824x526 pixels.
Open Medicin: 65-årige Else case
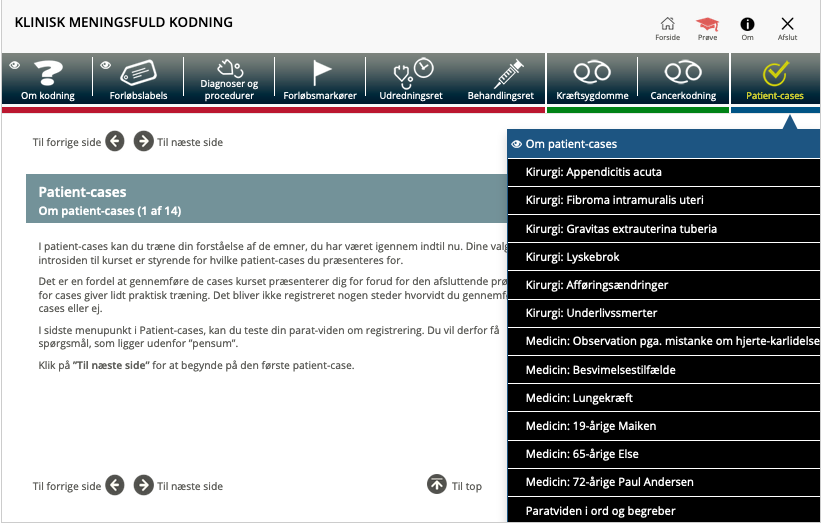tap(664, 454)
